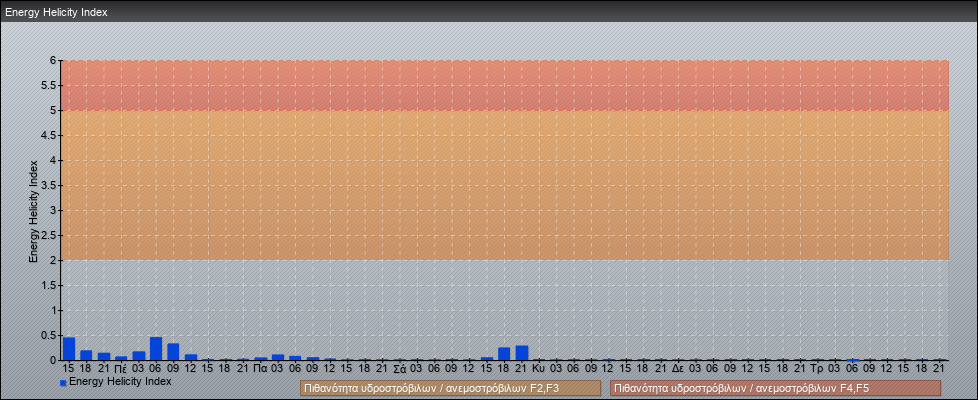Select the Κυ day marker on the x-axis
Viewport: 978px width, 400px height.
[x=538, y=369]
